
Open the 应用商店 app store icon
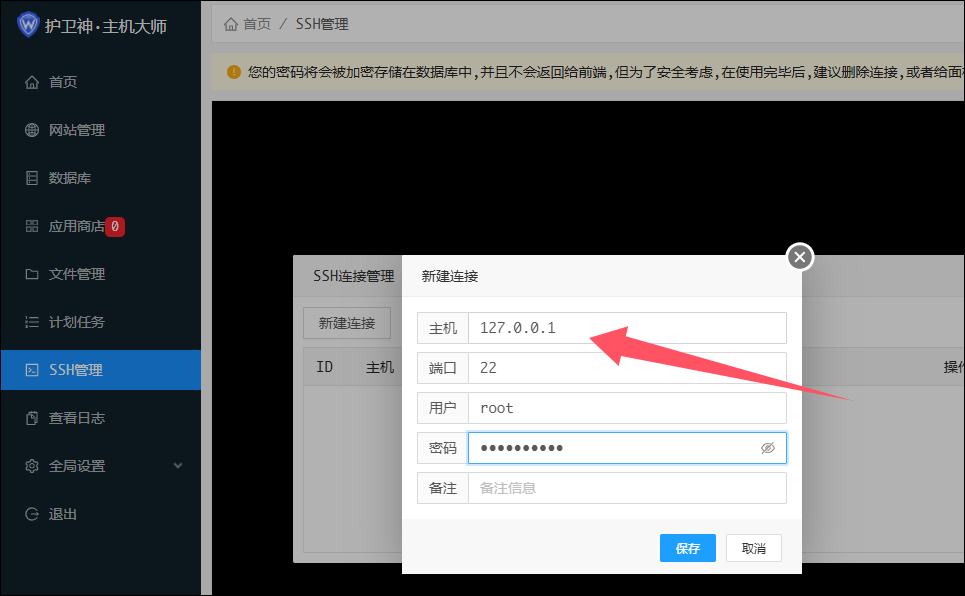coord(31,225)
